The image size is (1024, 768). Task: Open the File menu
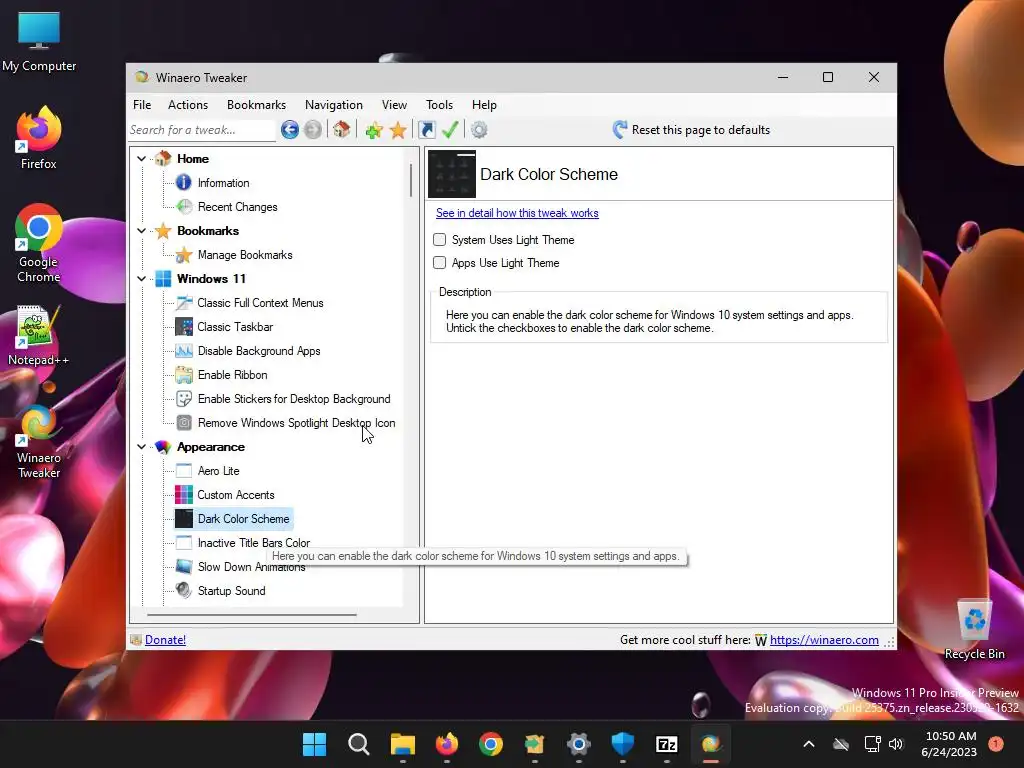click(x=142, y=104)
